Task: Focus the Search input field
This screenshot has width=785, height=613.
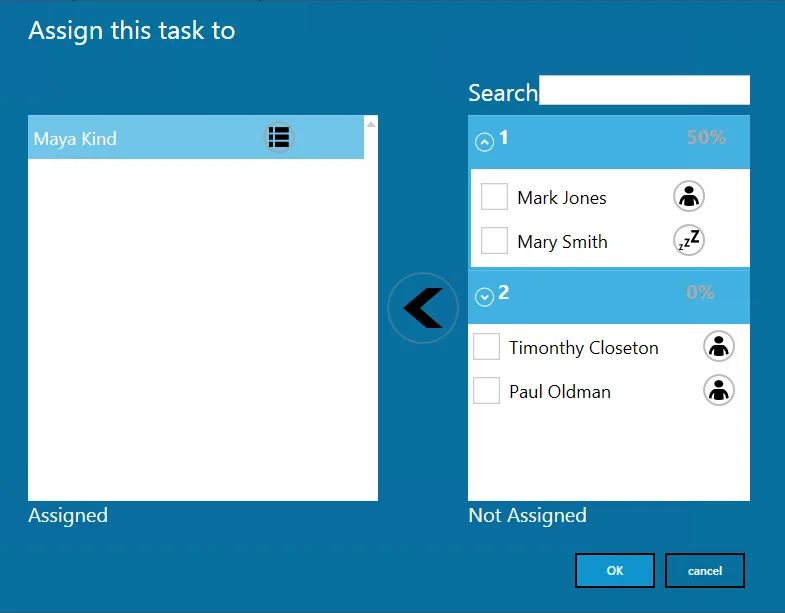Action: [x=644, y=90]
